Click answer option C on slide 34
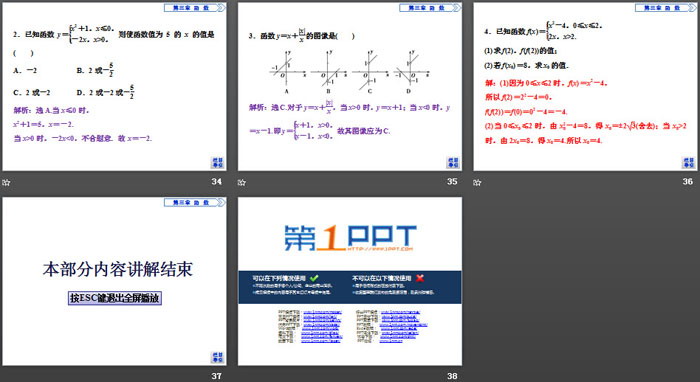Viewport: 700px width, 382px height. point(32,92)
